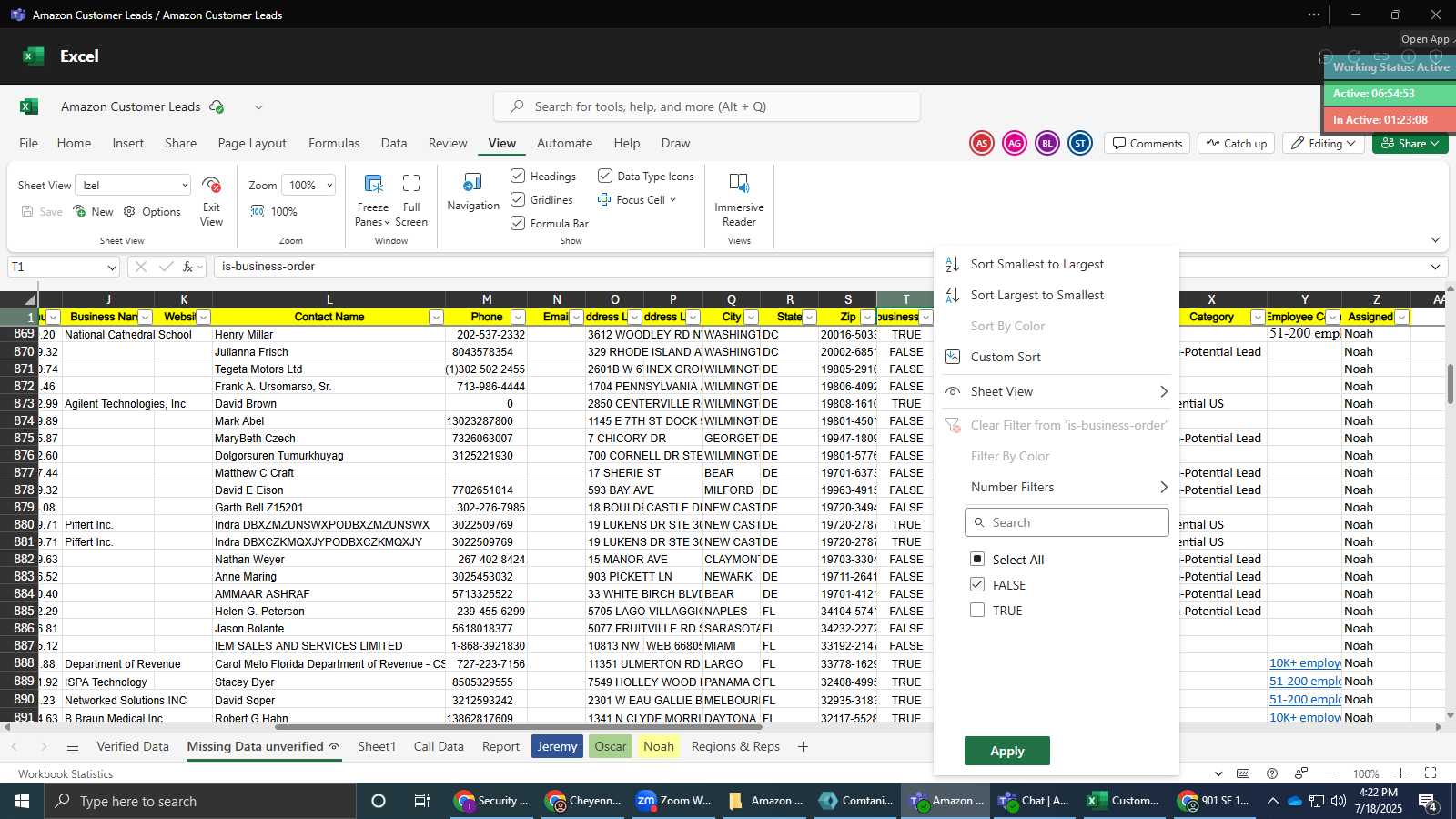Image resolution: width=1456 pixels, height=819 pixels.
Task: Expand the ribbon display options chevron
Action: pyautogui.click(x=1435, y=240)
